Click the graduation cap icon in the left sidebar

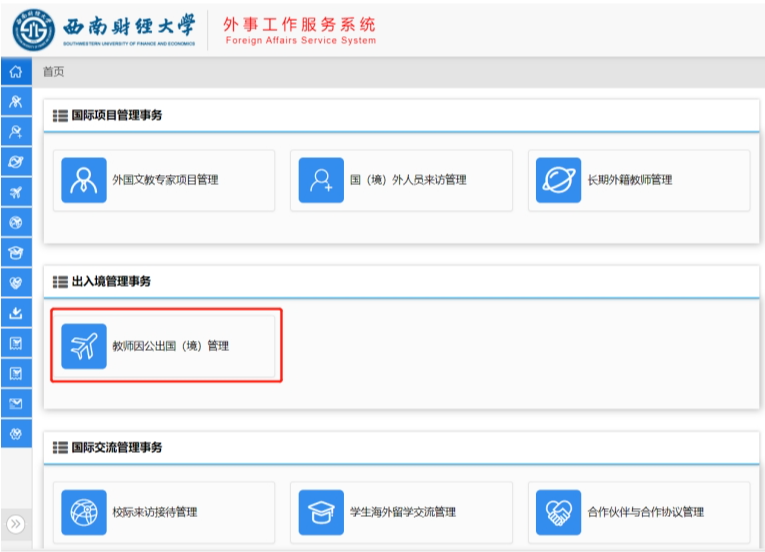[x=15, y=252]
